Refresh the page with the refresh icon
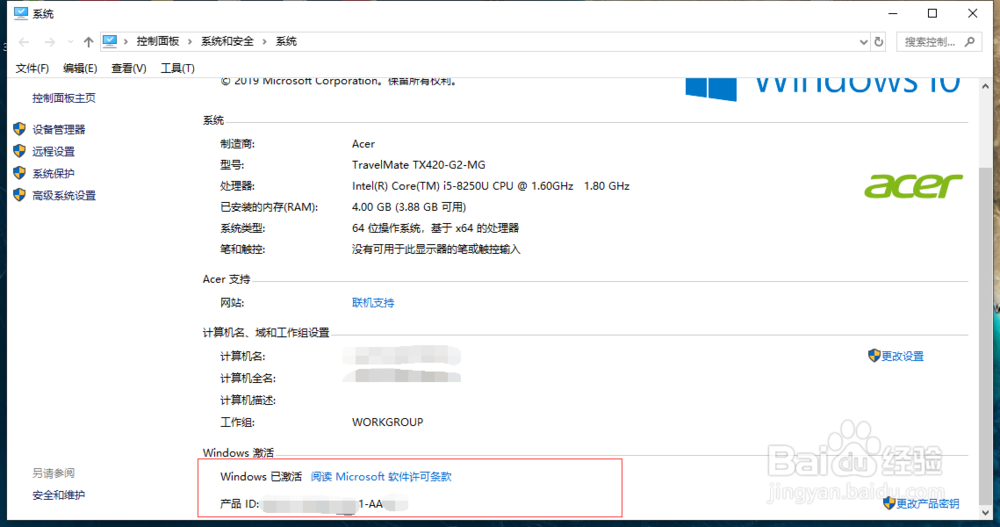 (x=879, y=42)
